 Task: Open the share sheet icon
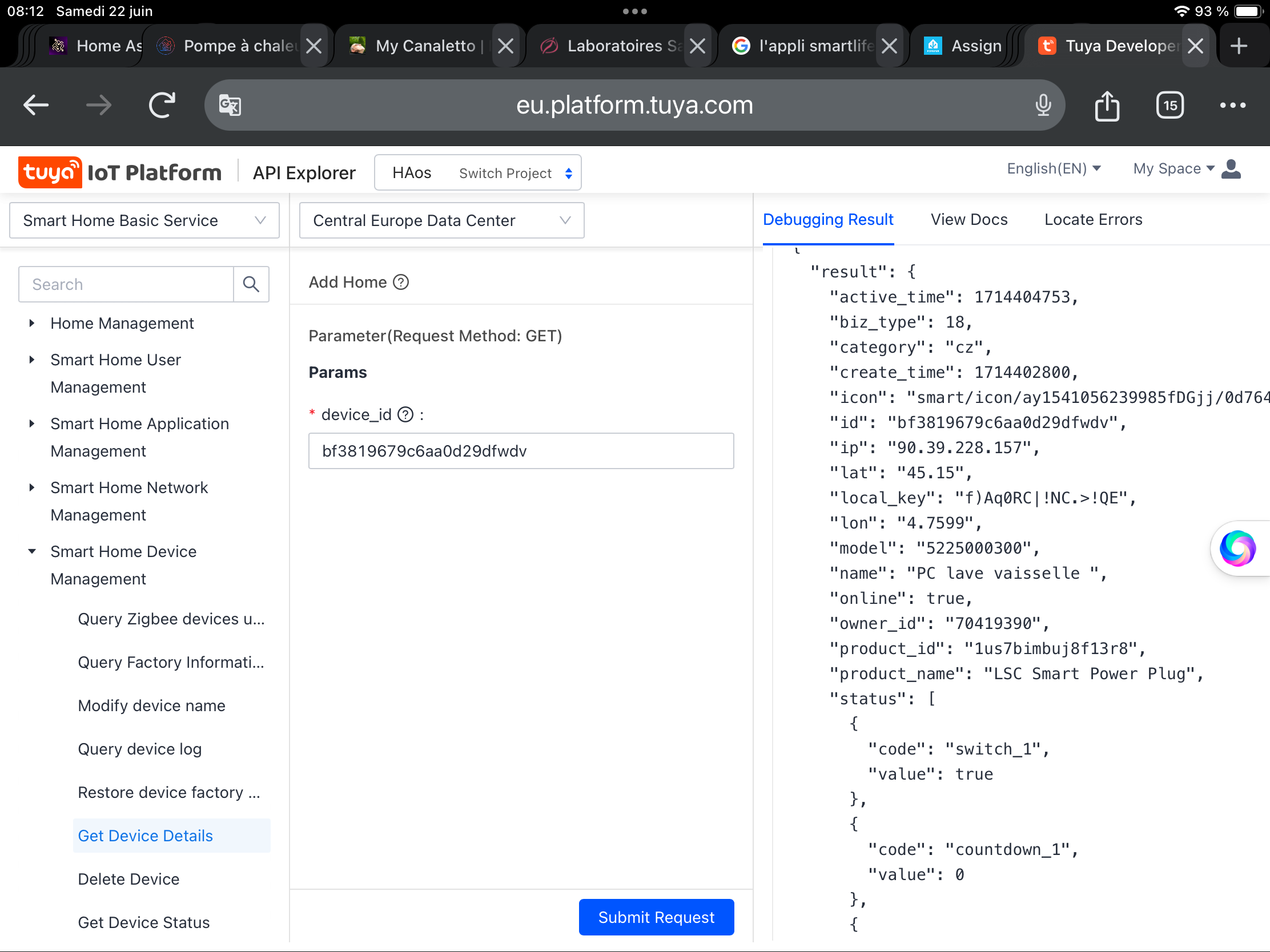(x=1106, y=106)
